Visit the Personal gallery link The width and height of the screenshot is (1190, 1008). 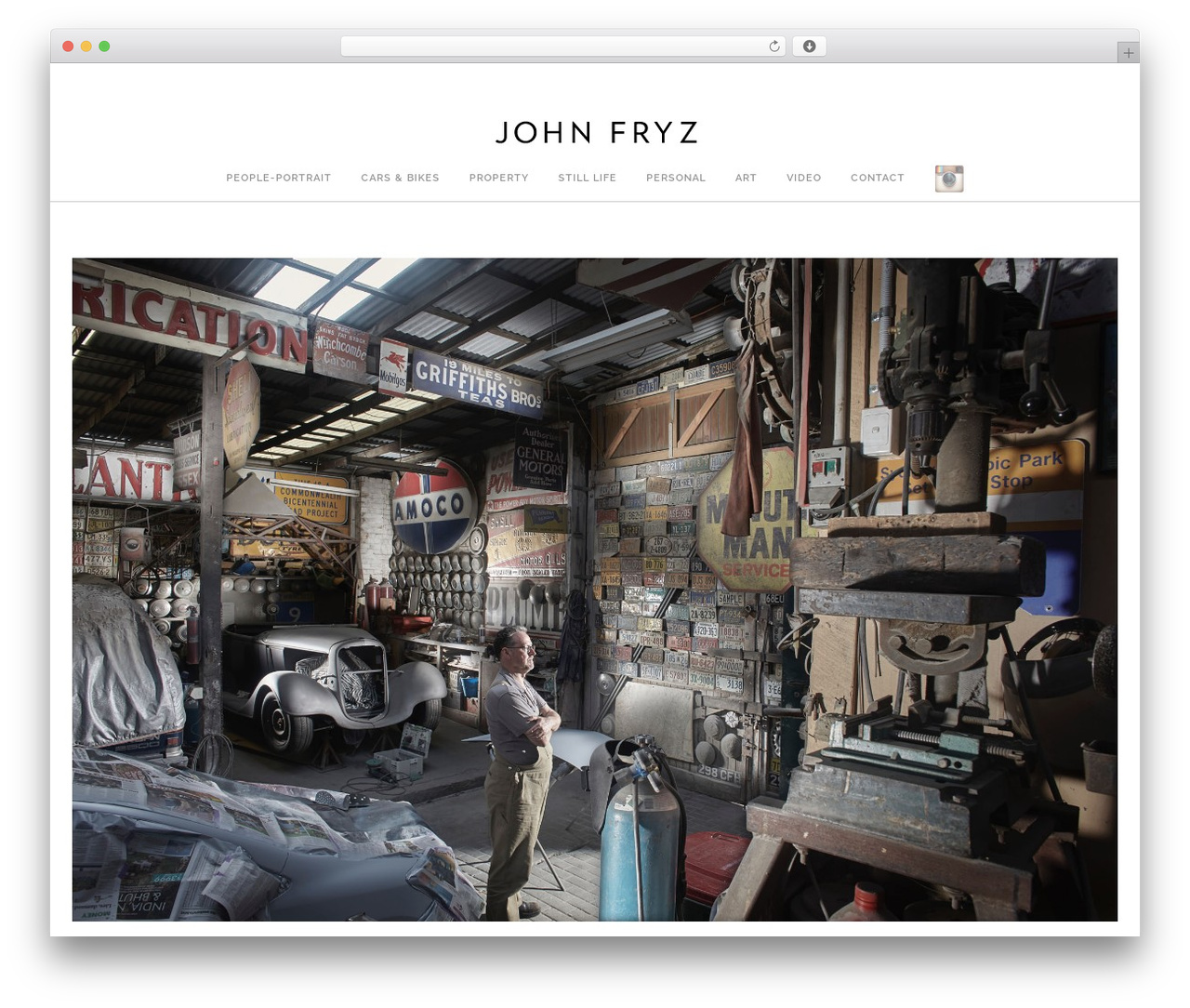point(676,178)
